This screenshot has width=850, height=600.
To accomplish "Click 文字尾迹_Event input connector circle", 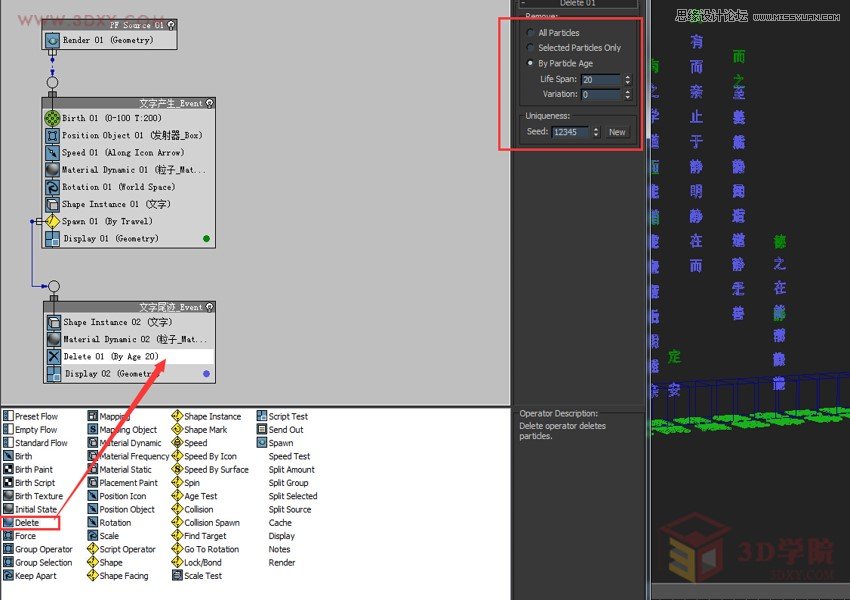I will pyautogui.click(x=54, y=286).
